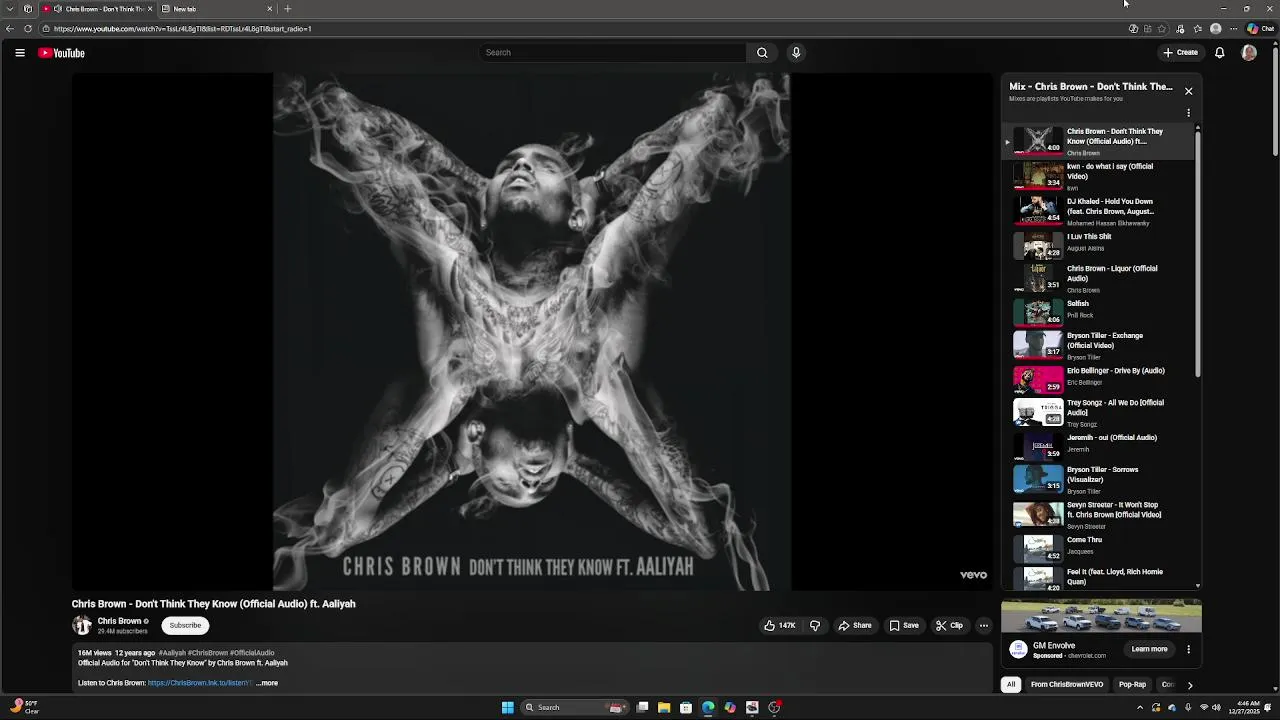Open the Mix playlist three-dot options
This screenshot has width=1280, height=720.
(x=1188, y=113)
